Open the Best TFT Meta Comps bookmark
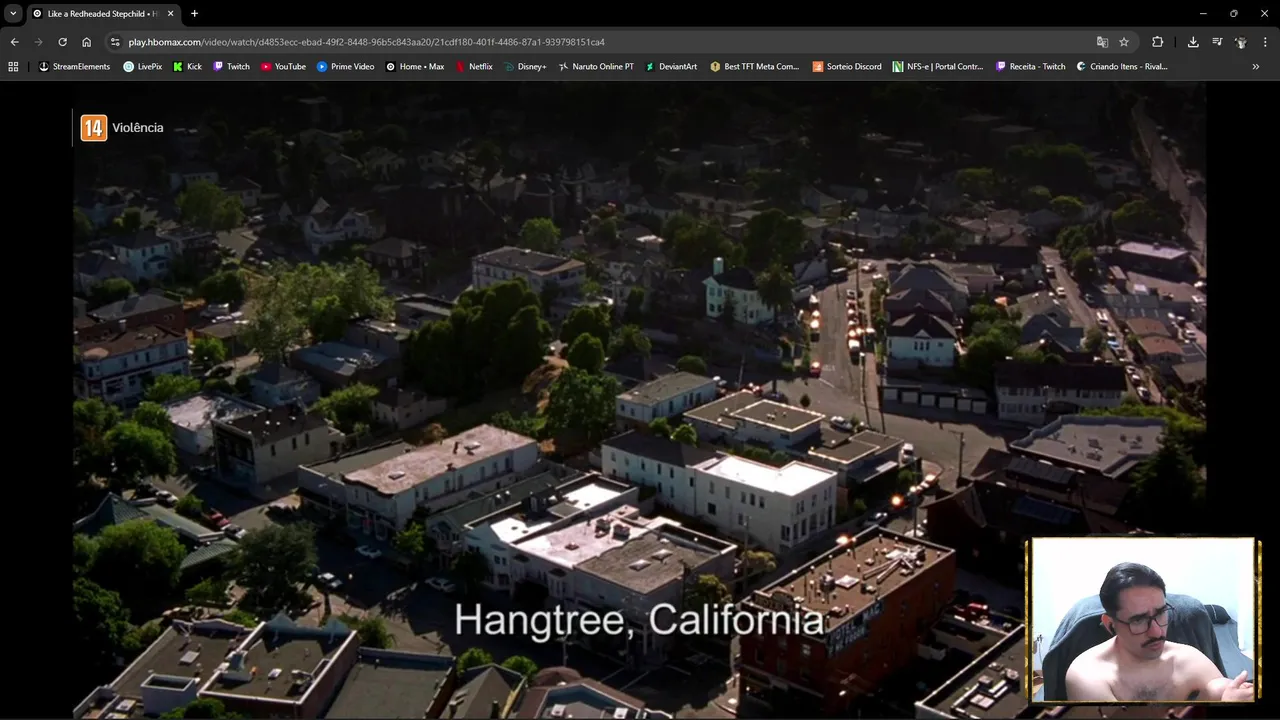Screen dimensions: 1280x720 pos(754,67)
